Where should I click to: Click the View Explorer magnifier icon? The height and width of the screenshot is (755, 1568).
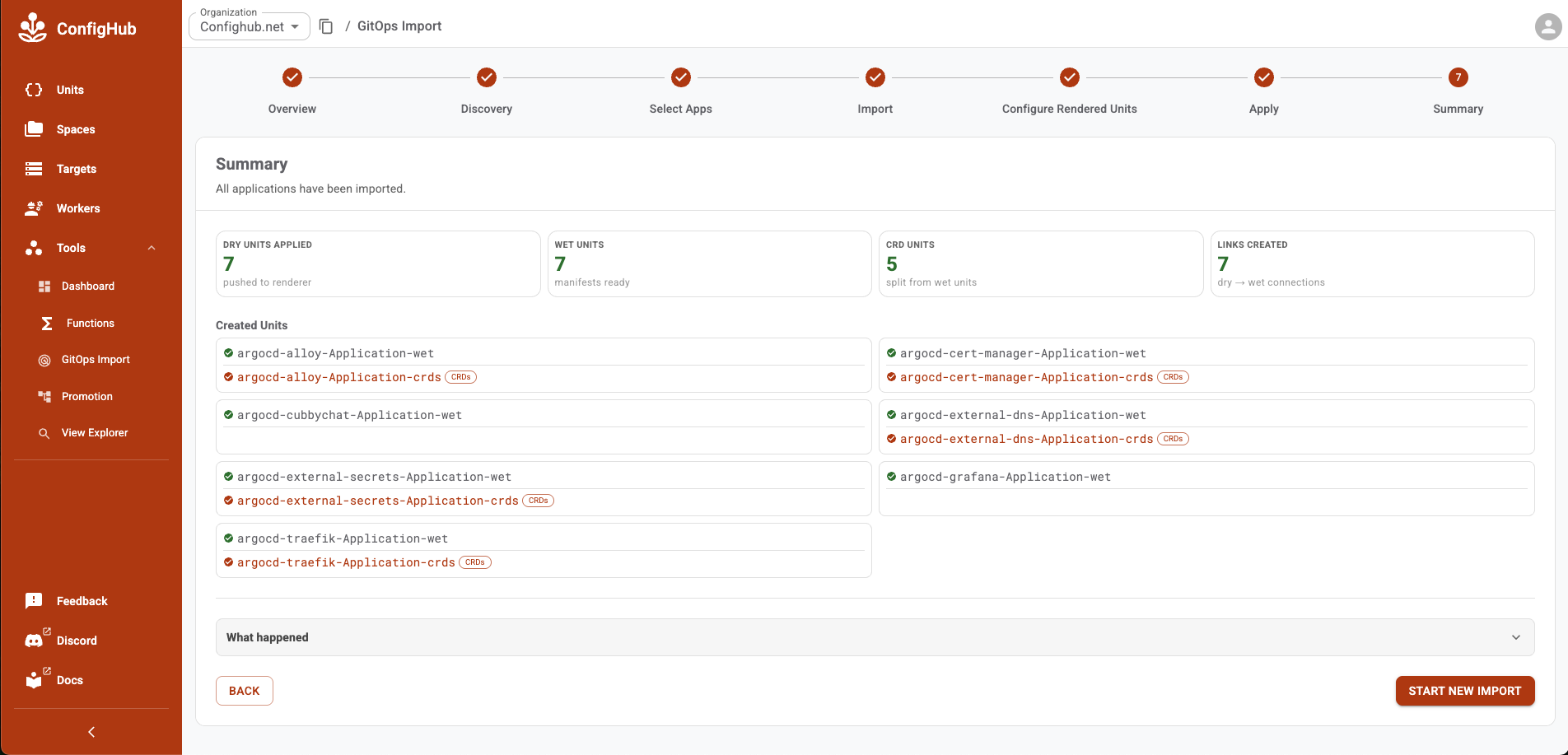44,433
